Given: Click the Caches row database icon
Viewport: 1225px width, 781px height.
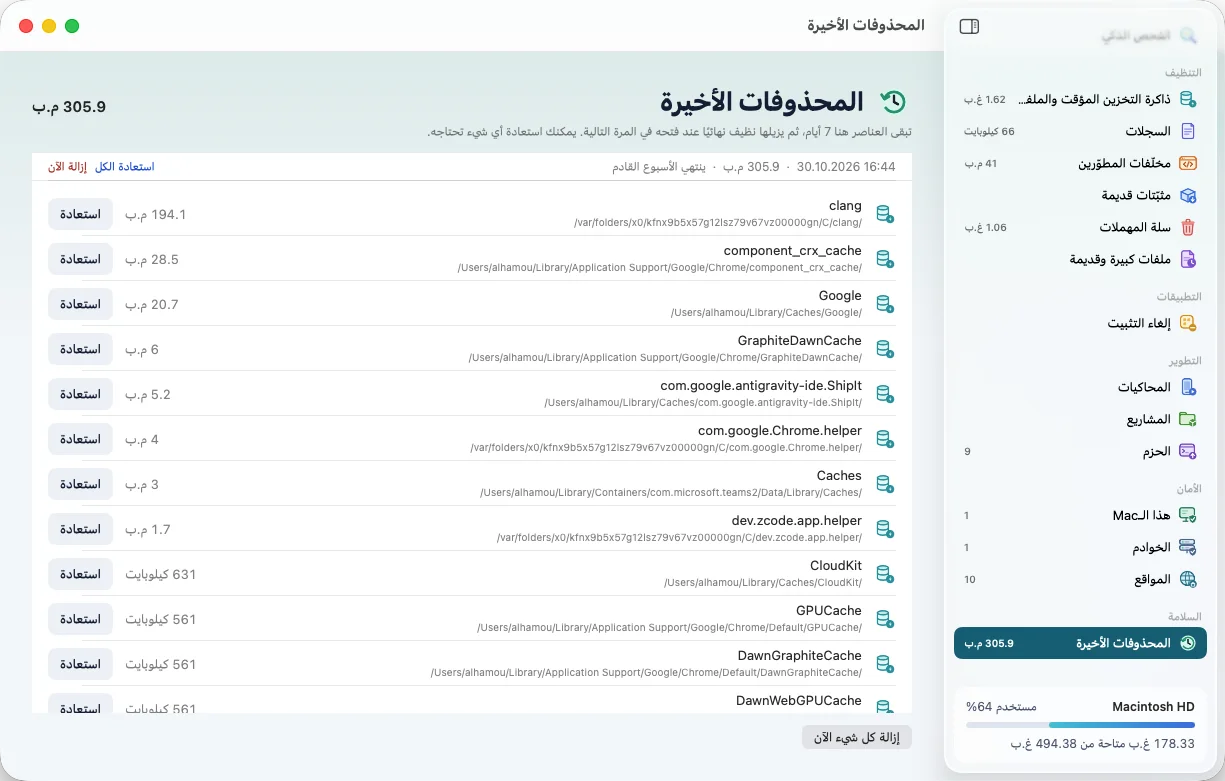Looking at the screenshot, I should [884, 484].
